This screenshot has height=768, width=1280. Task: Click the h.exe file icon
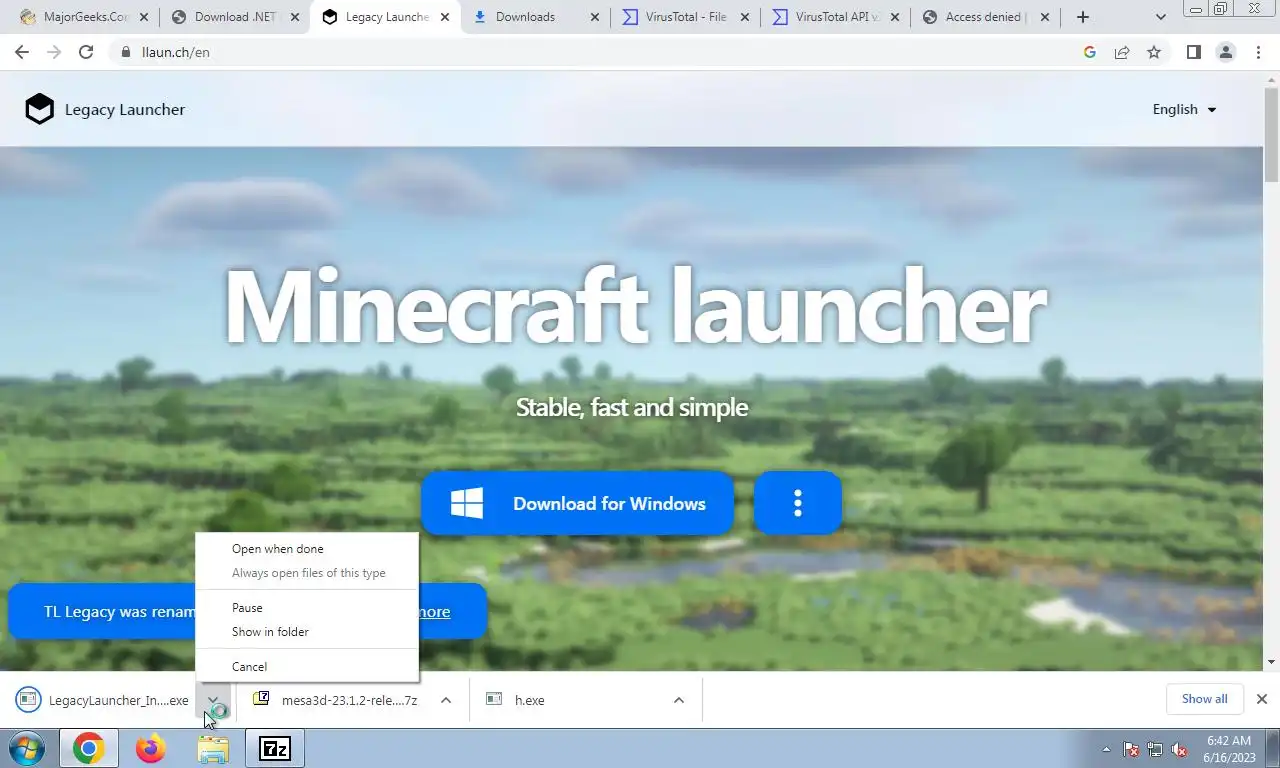click(493, 699)
